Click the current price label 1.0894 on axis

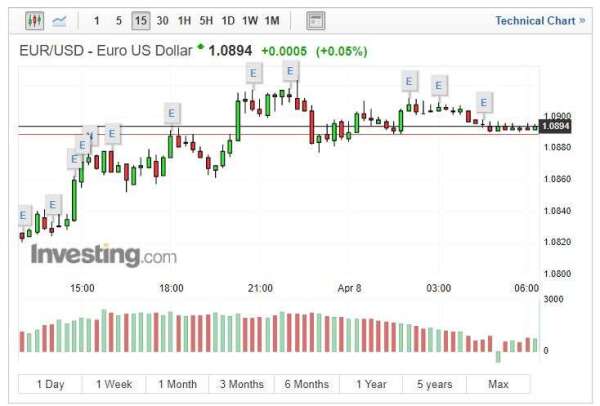coord(555,126)
